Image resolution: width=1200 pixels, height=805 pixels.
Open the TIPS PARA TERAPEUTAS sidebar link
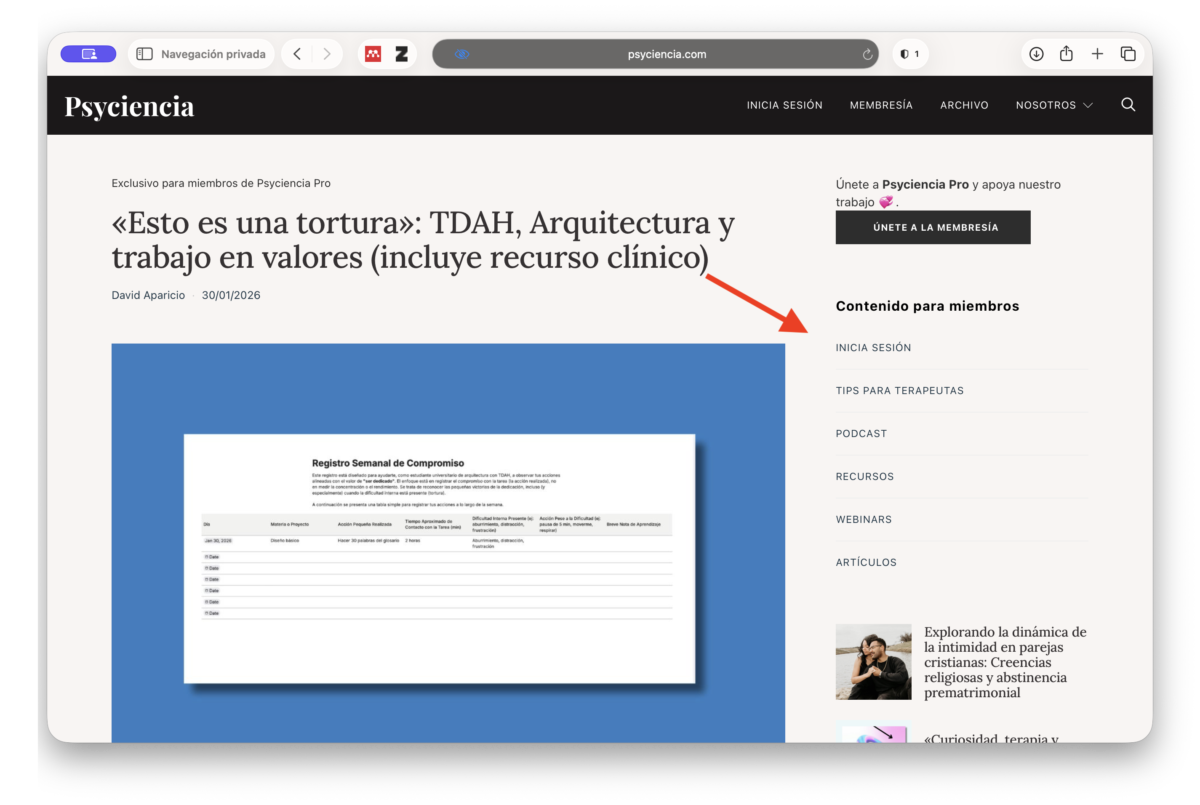tap(899, 391)
